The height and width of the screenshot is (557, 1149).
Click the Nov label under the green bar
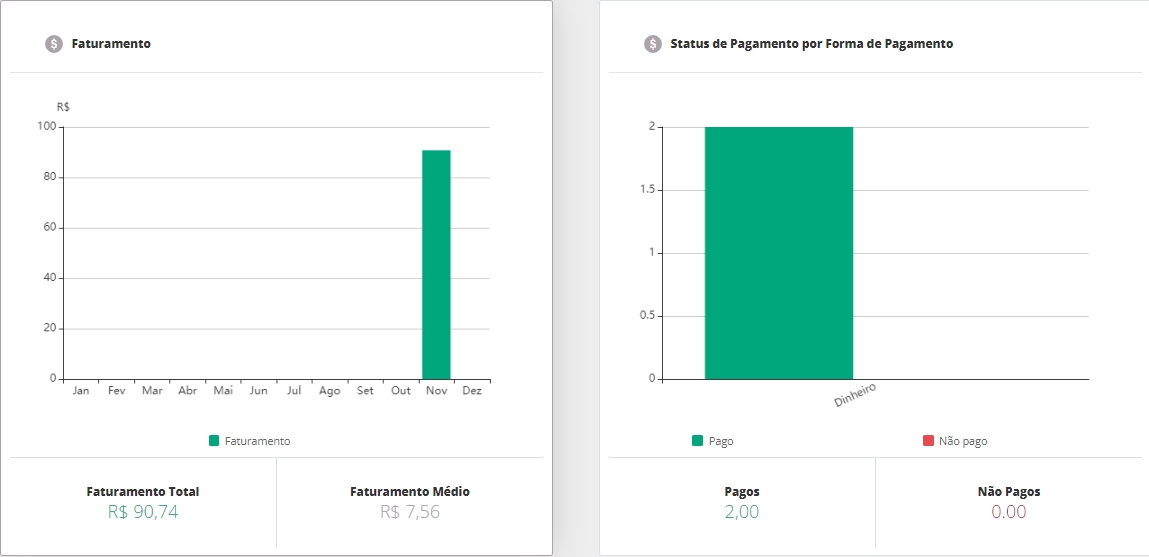click(x=436, y=391)
